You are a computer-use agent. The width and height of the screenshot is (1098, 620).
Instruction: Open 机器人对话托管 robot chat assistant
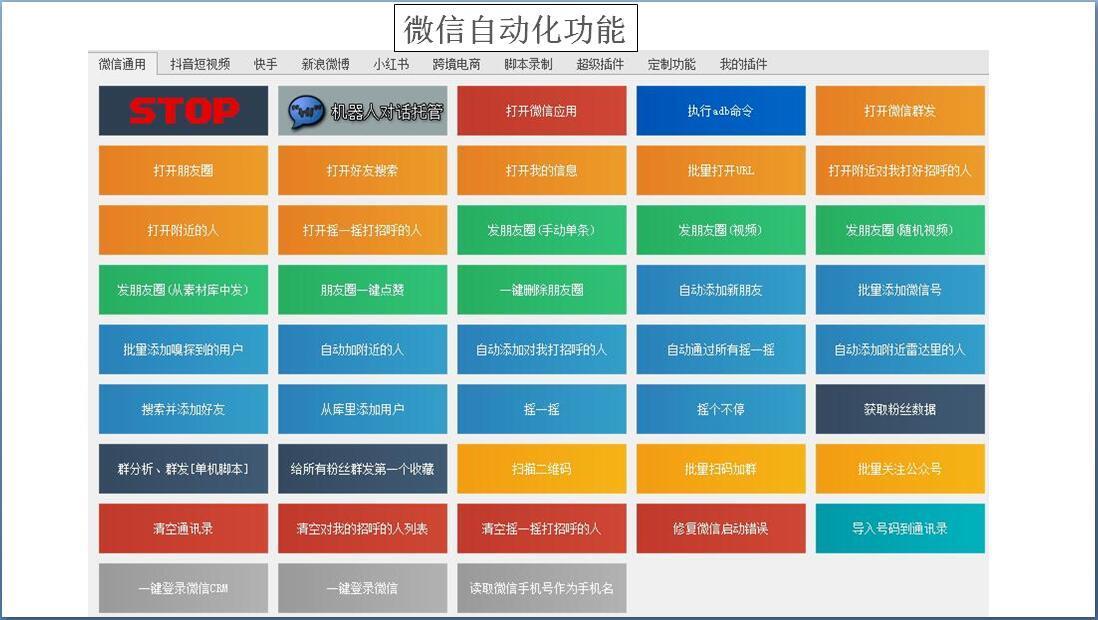[362, 111]
